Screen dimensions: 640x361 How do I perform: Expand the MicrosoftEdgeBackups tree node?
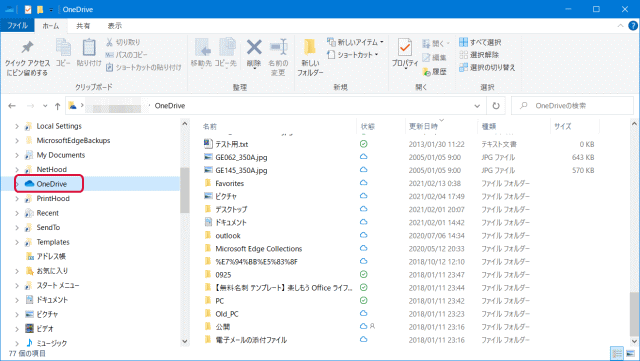tap(17, 141)
